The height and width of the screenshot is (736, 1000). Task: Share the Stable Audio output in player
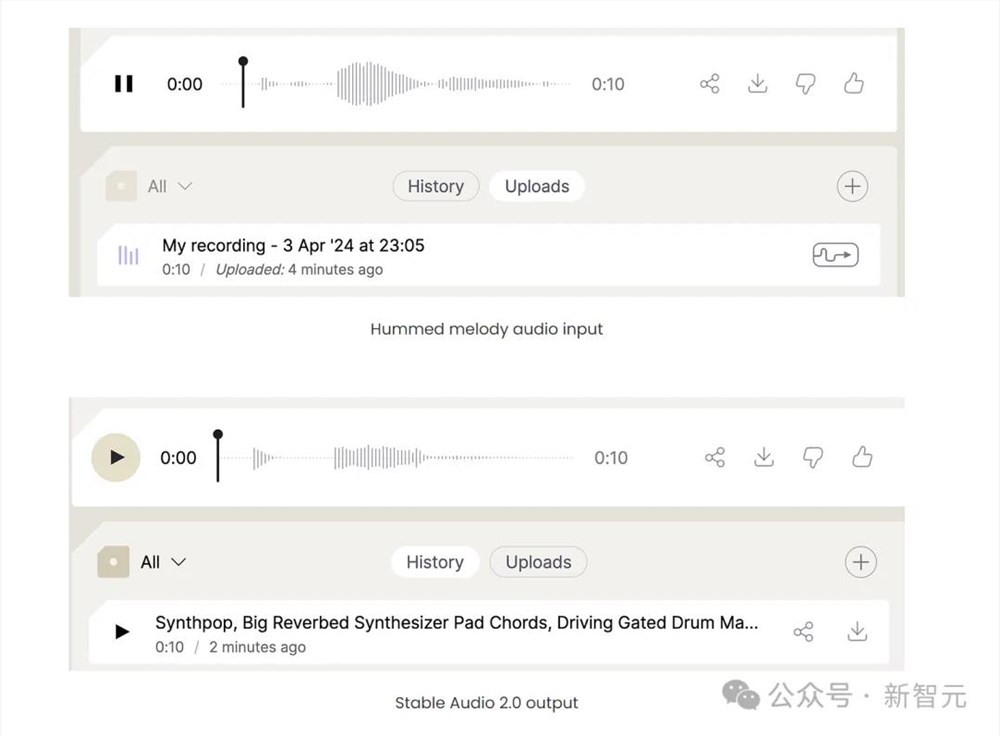[x=715, y=458]
